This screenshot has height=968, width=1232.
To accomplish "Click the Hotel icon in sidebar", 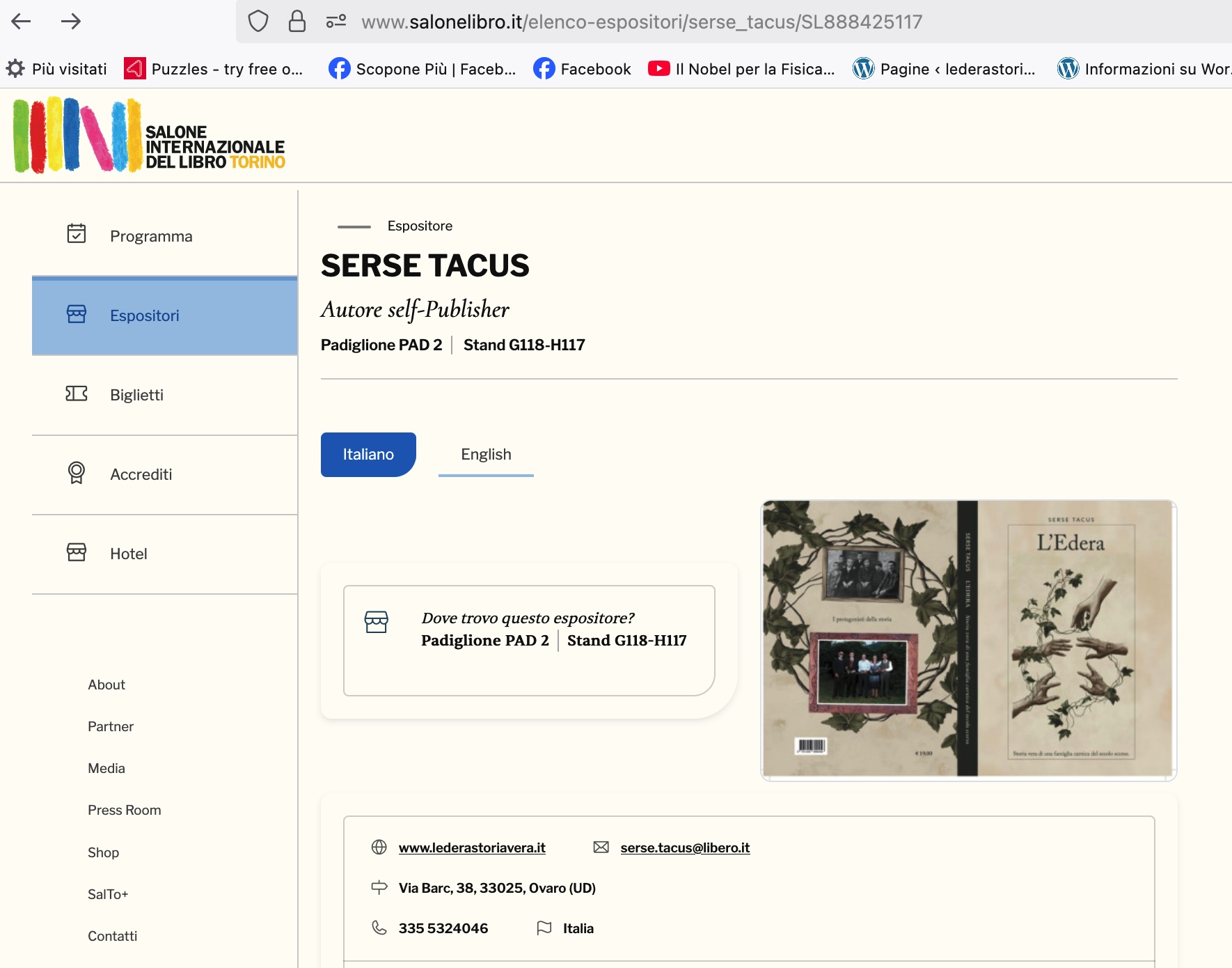I will tap(77, 552).
